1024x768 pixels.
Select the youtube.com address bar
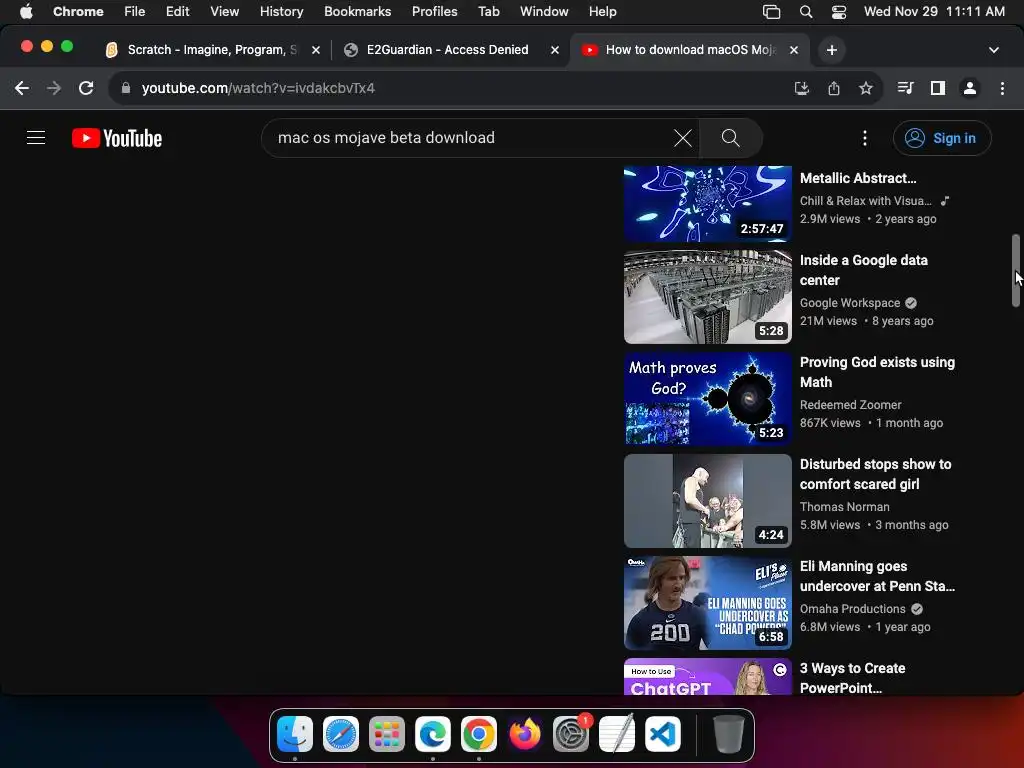[x=451, y=88]
